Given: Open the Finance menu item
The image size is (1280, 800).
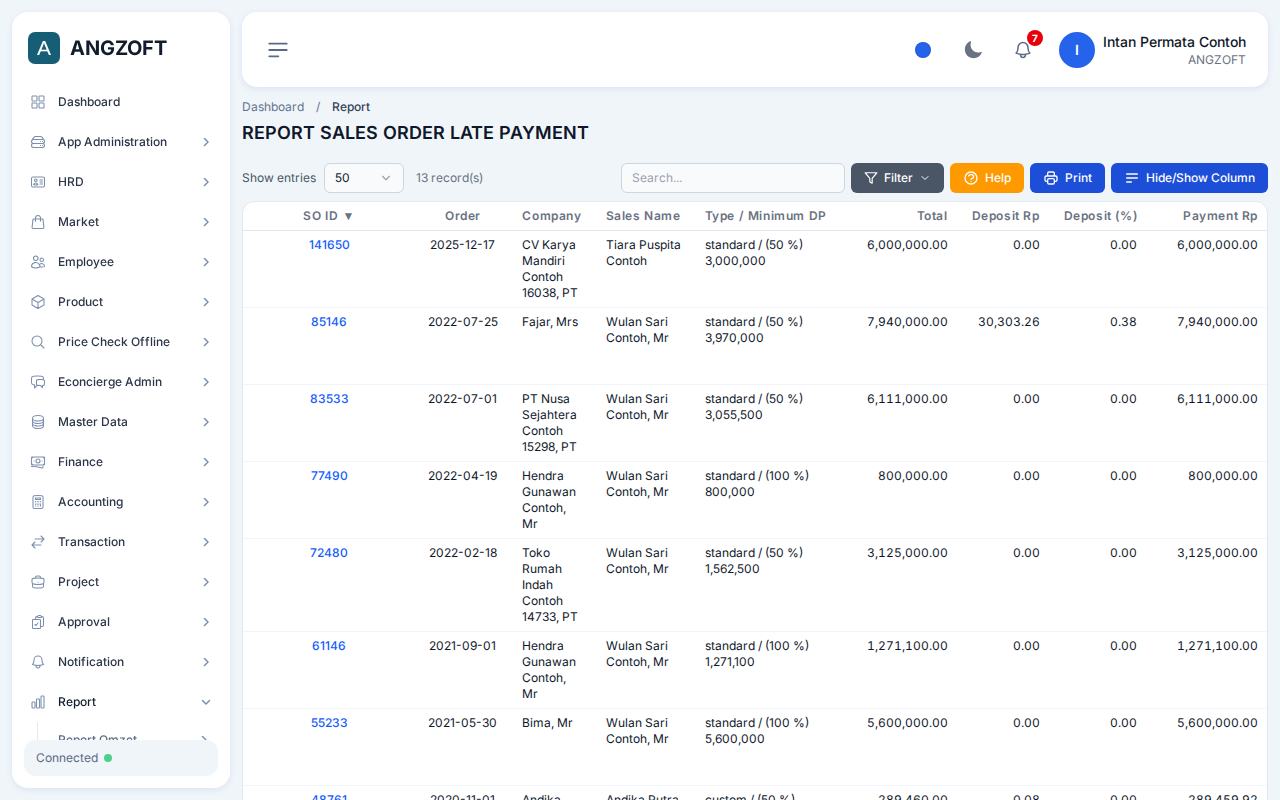Looking at the screenshot, I should (x=121, y=462).
